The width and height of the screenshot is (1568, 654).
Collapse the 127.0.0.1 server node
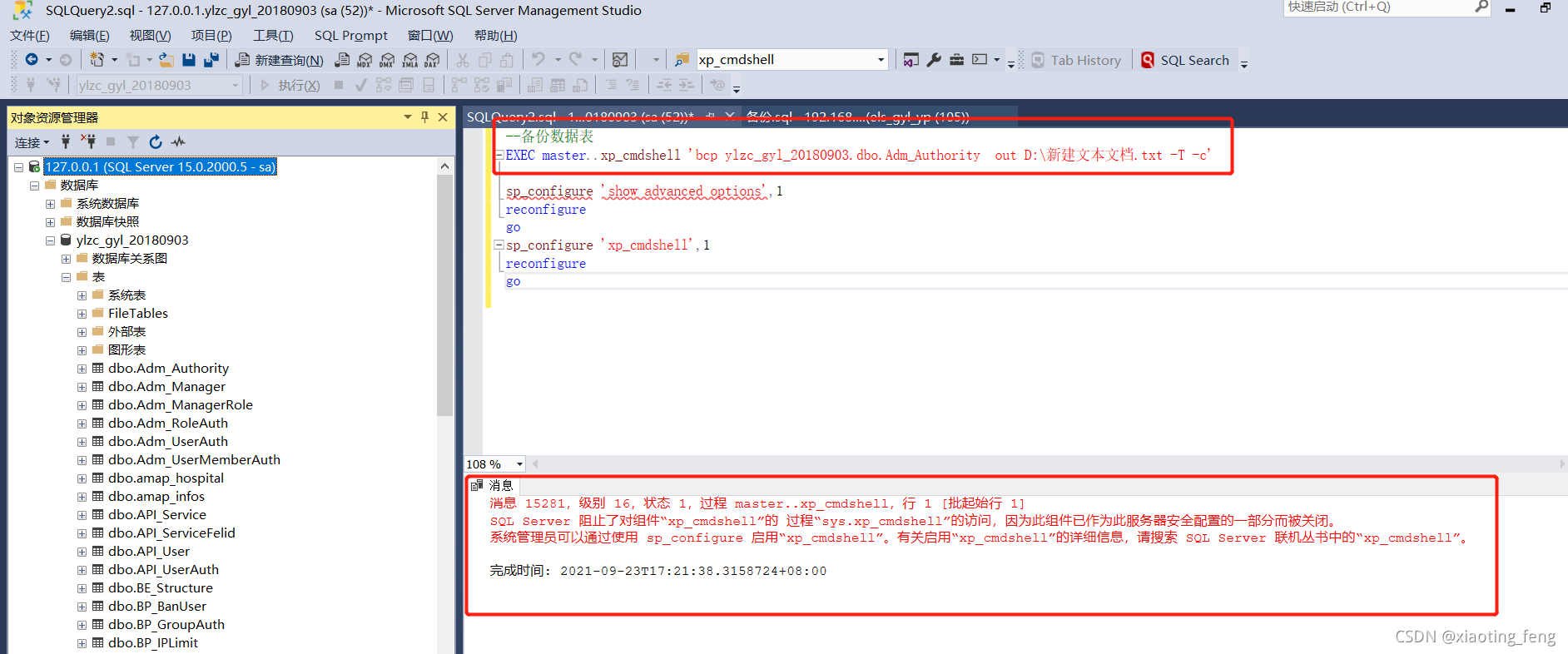coord(18,167)
